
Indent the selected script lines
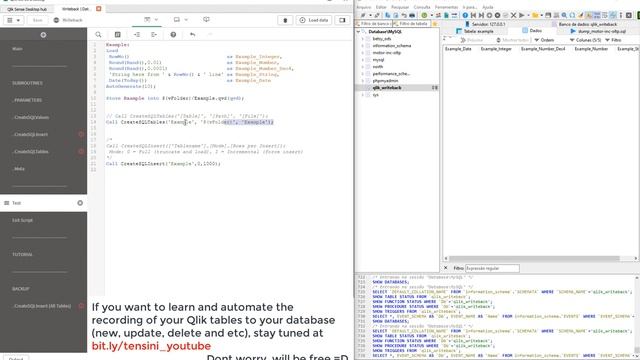(x=137, y=35)
